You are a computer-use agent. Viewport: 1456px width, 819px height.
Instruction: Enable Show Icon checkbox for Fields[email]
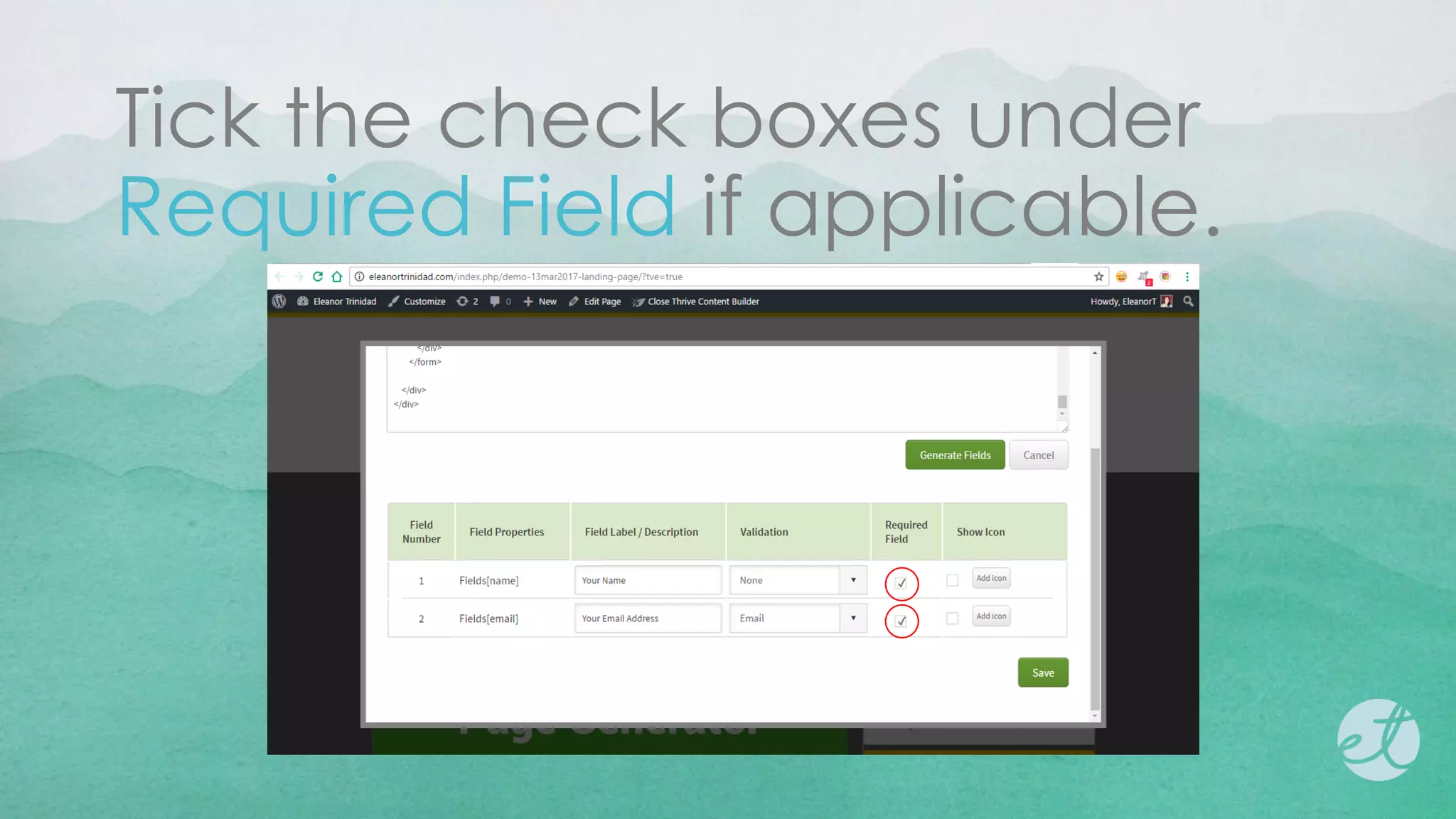click(x=952, y=619)
